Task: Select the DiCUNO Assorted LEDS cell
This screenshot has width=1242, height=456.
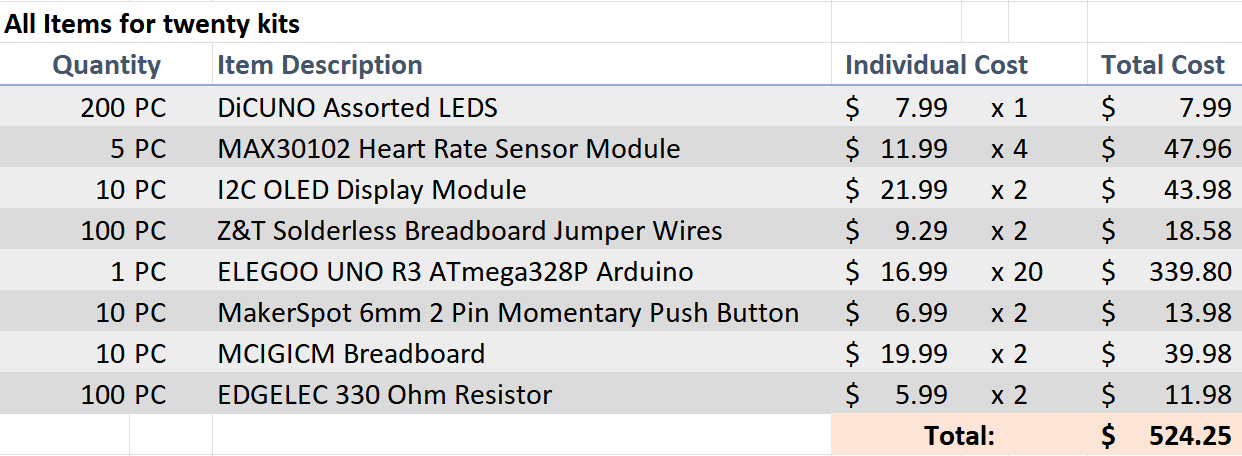Action: [358, 107]
